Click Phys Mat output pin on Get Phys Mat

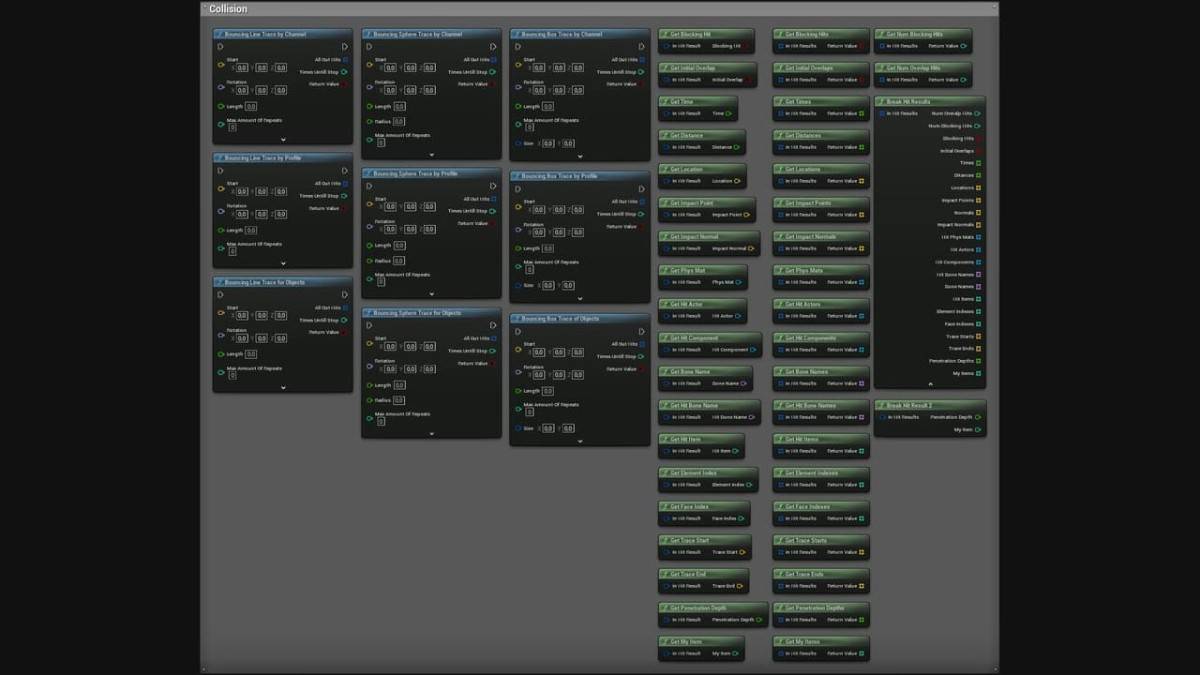739,282
